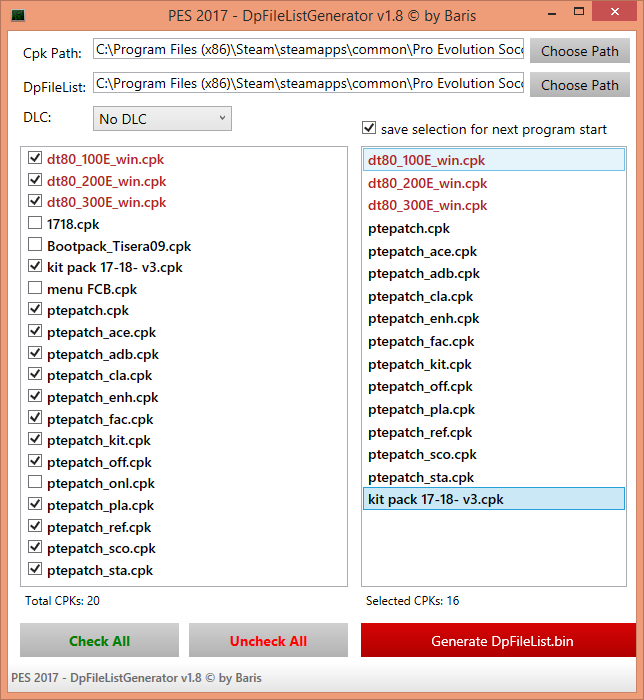The width and height of the screenshot is (644, 700).
Task: Select ptepatch_adb.cpk in right list
Action: click(494, 273)
